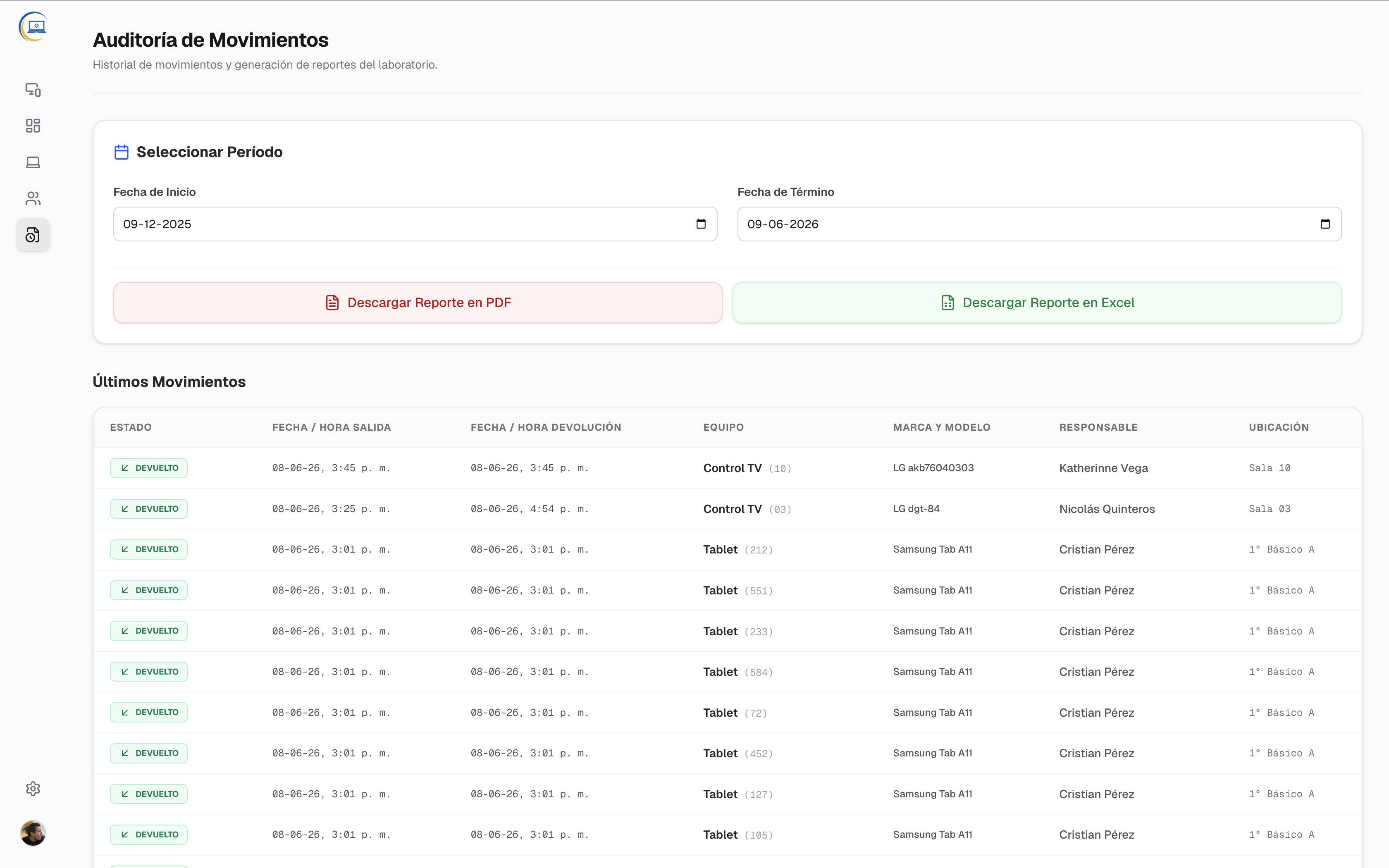The image size is (1389, 868).
Task: Click DEVUELTO badge in Tablet (72) row
Action: [149, 713]
